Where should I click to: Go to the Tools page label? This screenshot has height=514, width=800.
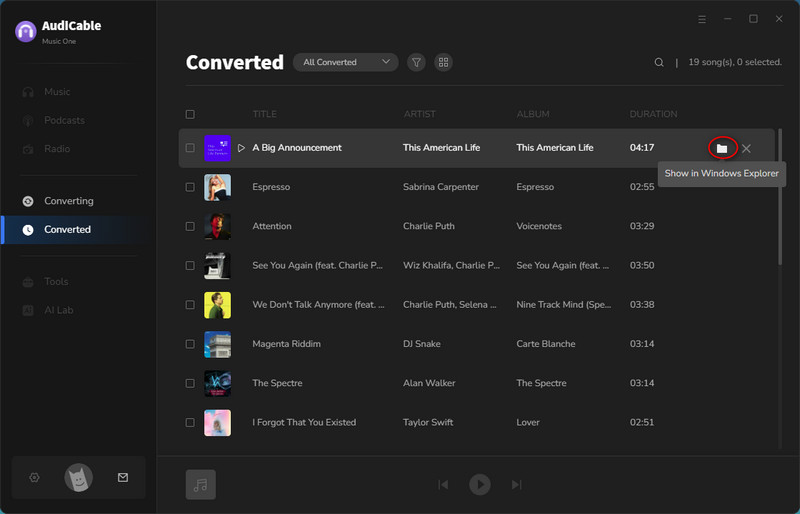click(x=56, y=282)
